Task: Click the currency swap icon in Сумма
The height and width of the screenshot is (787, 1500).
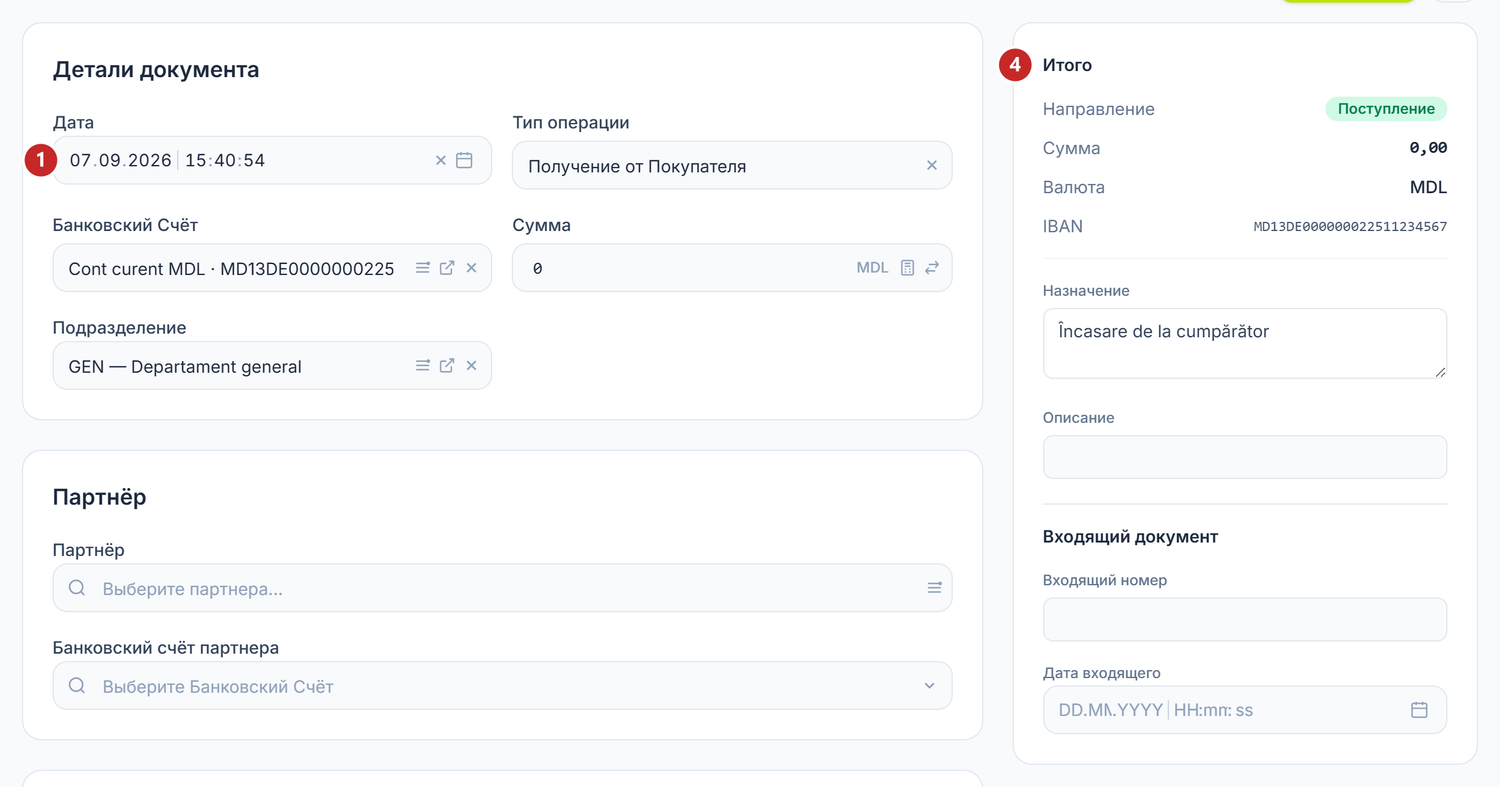Action: click(932, 268)
